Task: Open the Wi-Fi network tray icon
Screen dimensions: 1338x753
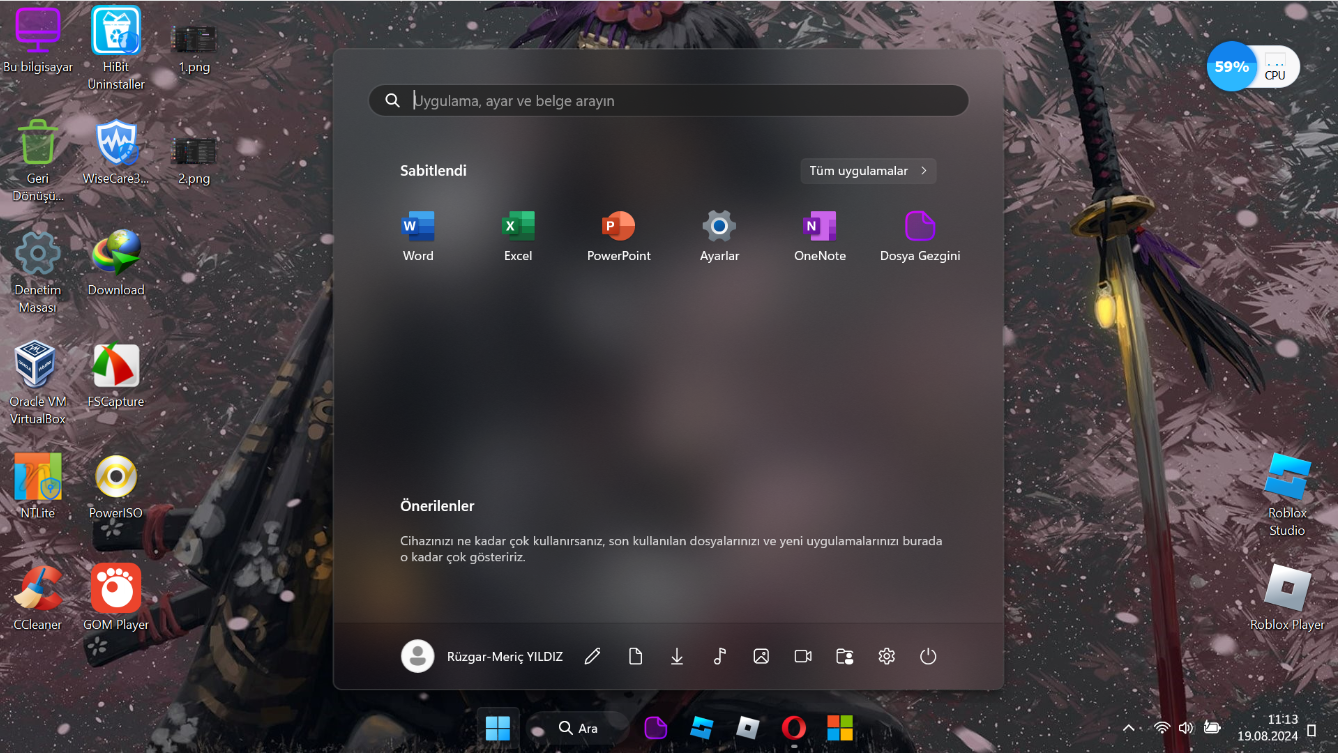Action: tap(1161, 728)
